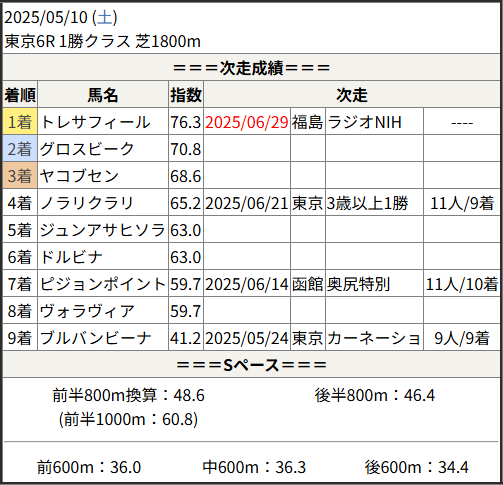Click ピジョンポイント horse name

102,284
